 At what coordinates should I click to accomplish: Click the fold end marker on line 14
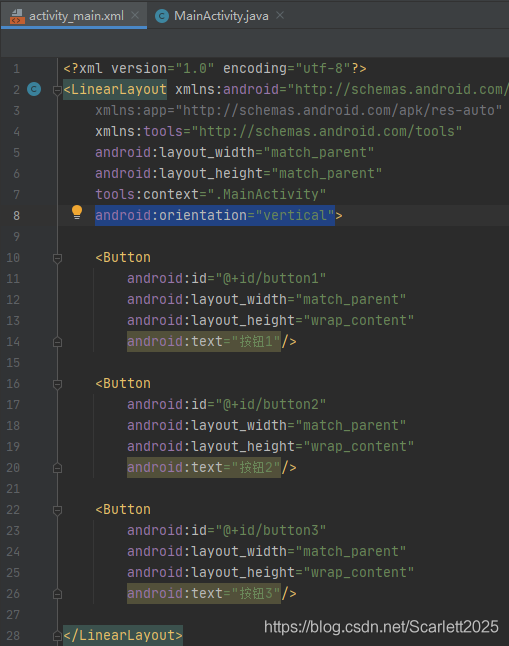57,342
